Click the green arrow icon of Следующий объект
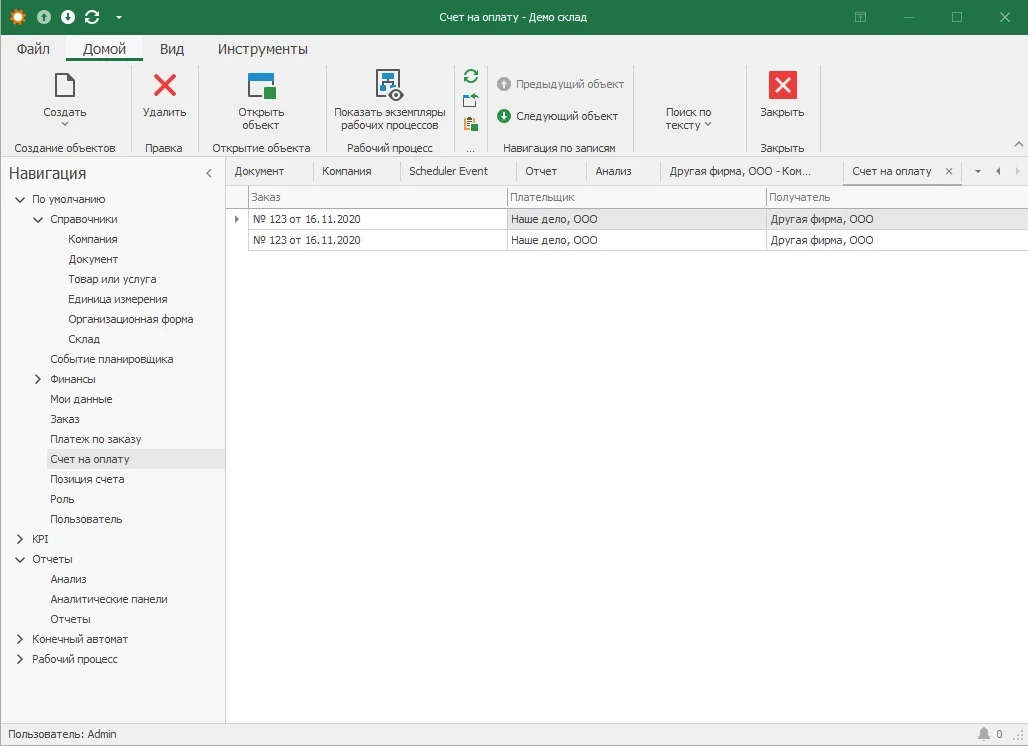The width and height of the screenshot is (1028, 746). point(504,116)
